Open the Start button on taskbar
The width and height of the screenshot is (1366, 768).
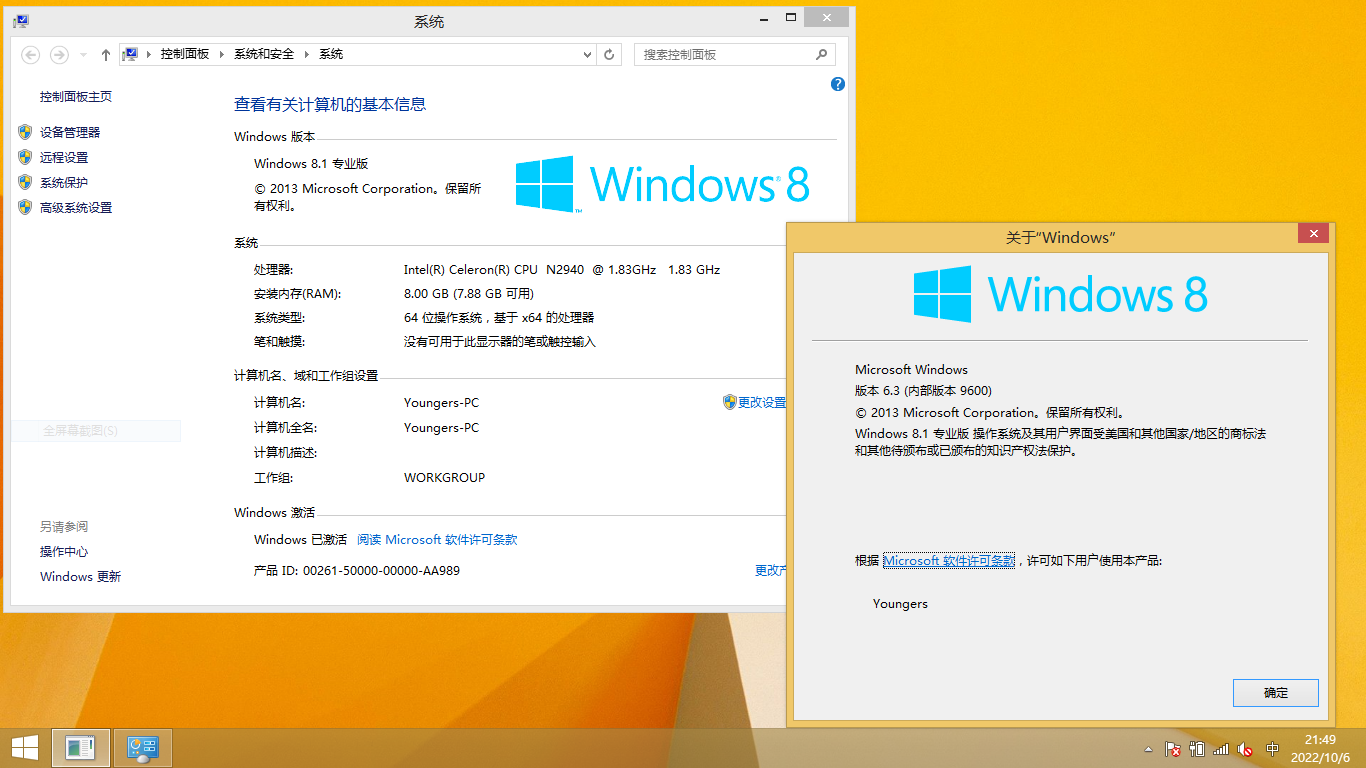pos(24,747)
